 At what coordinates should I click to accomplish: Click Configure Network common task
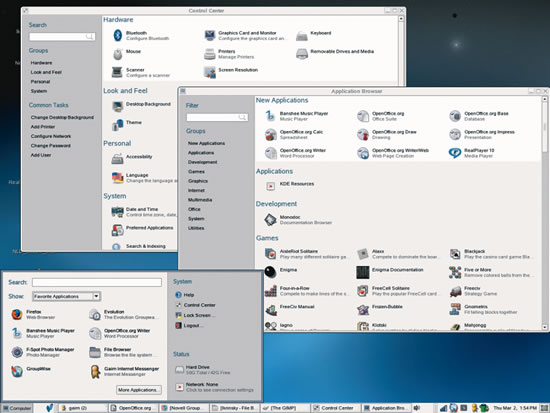pyautogui.click(x=51, y=136)
